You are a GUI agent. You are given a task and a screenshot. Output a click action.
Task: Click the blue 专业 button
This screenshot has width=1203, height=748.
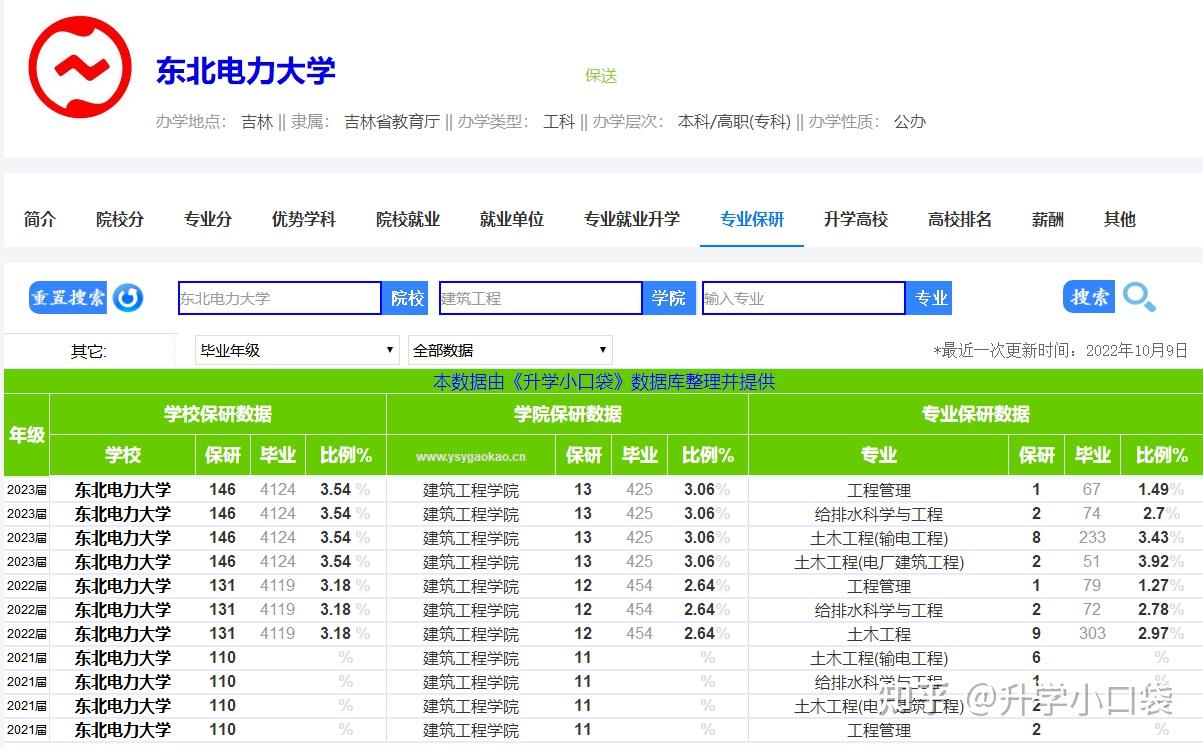point(931,298)
